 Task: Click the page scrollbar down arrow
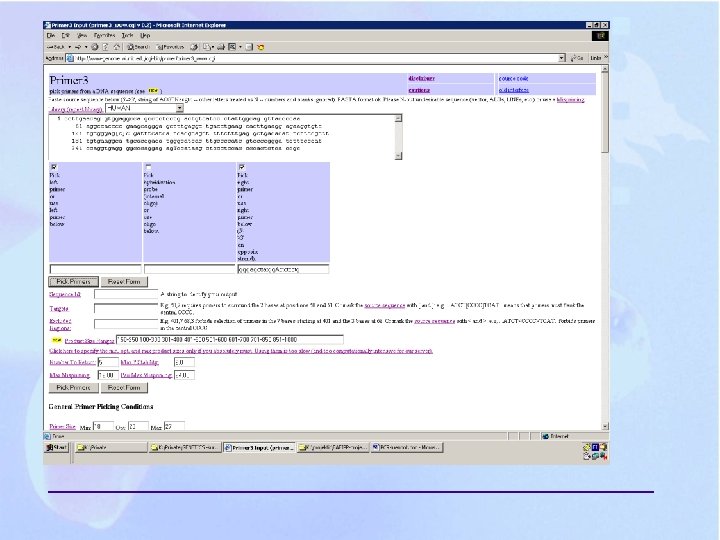[605, 426]
